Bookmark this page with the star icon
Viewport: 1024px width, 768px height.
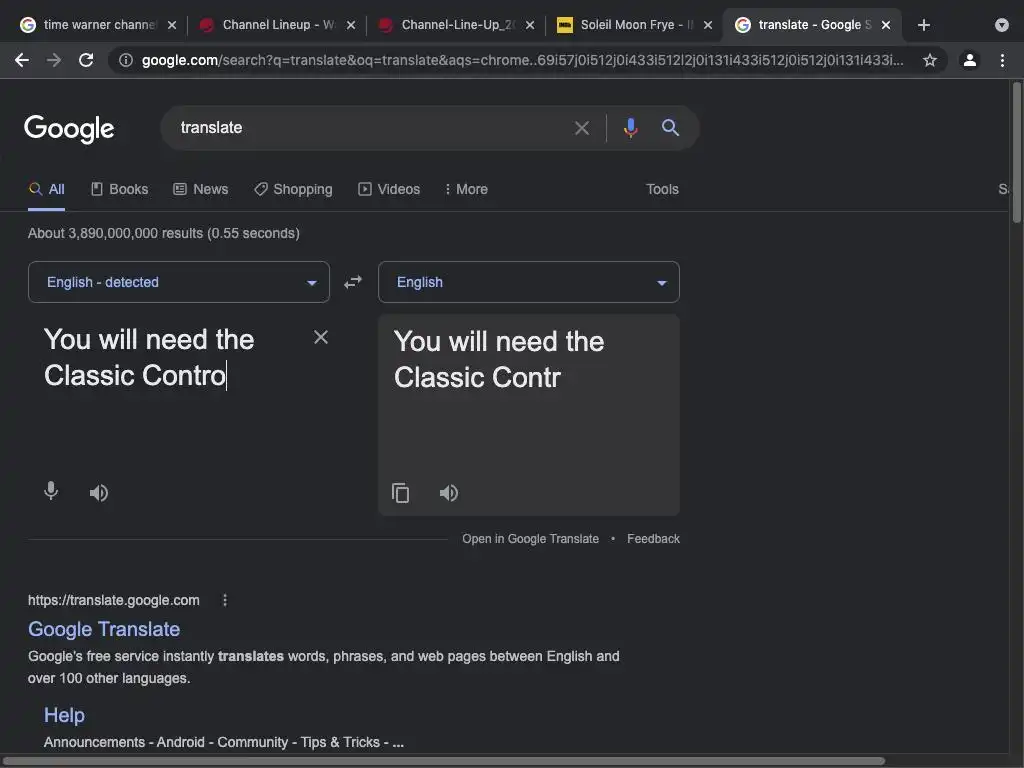pyautogui.click(x=930, y=60)
